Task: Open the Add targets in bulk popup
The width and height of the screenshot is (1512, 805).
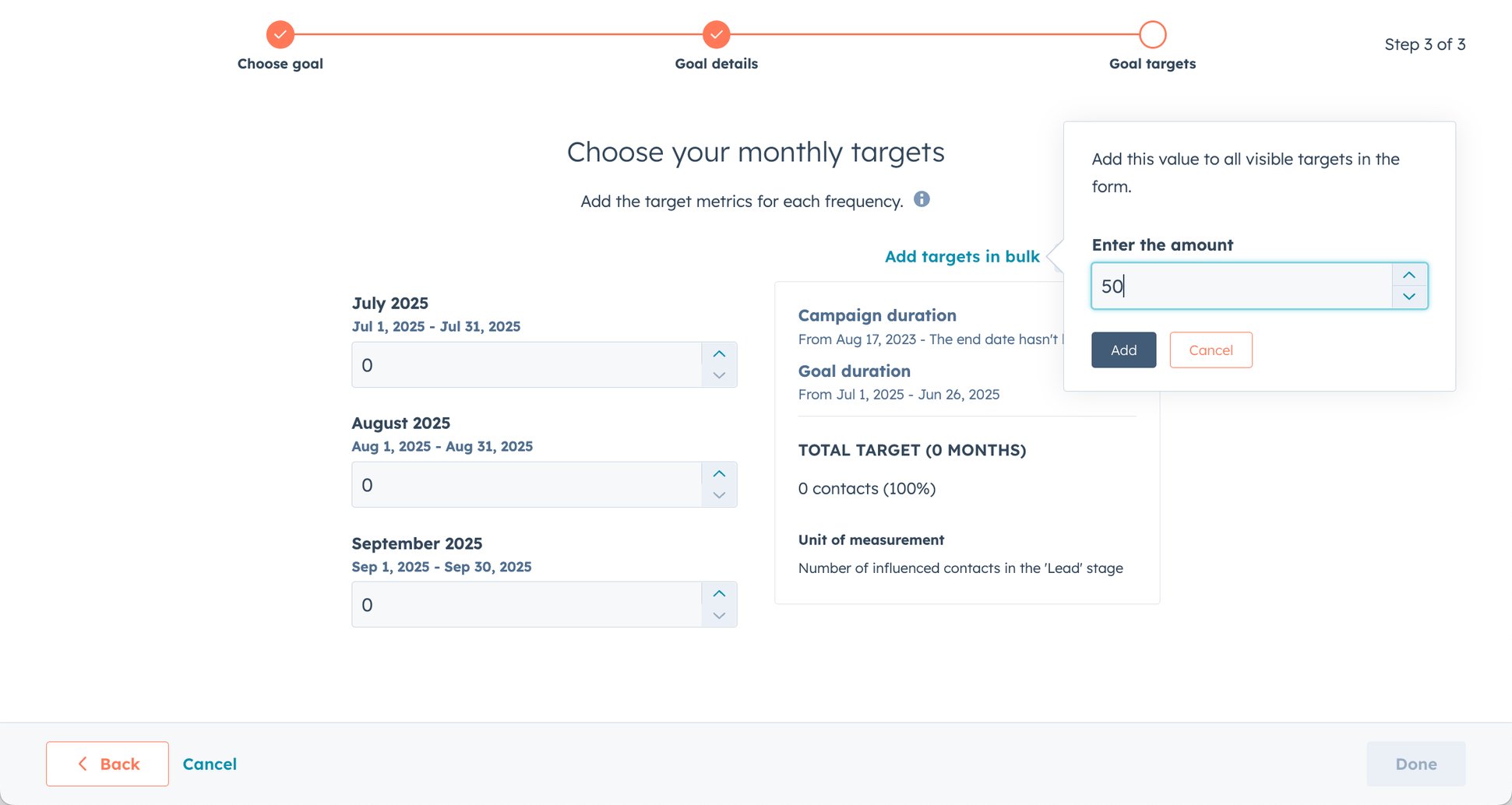Action: coord(961,256)
